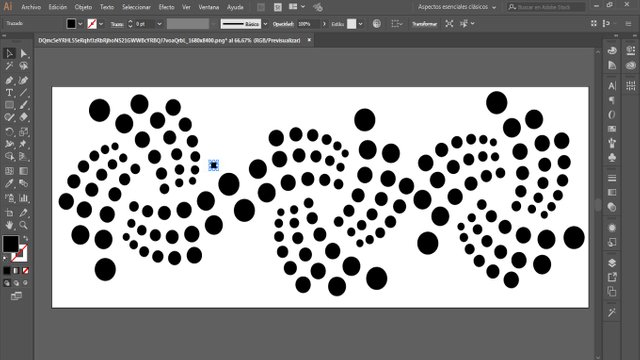
Task: Pick the Rectangle tool
Action: [x=9, y=105]
